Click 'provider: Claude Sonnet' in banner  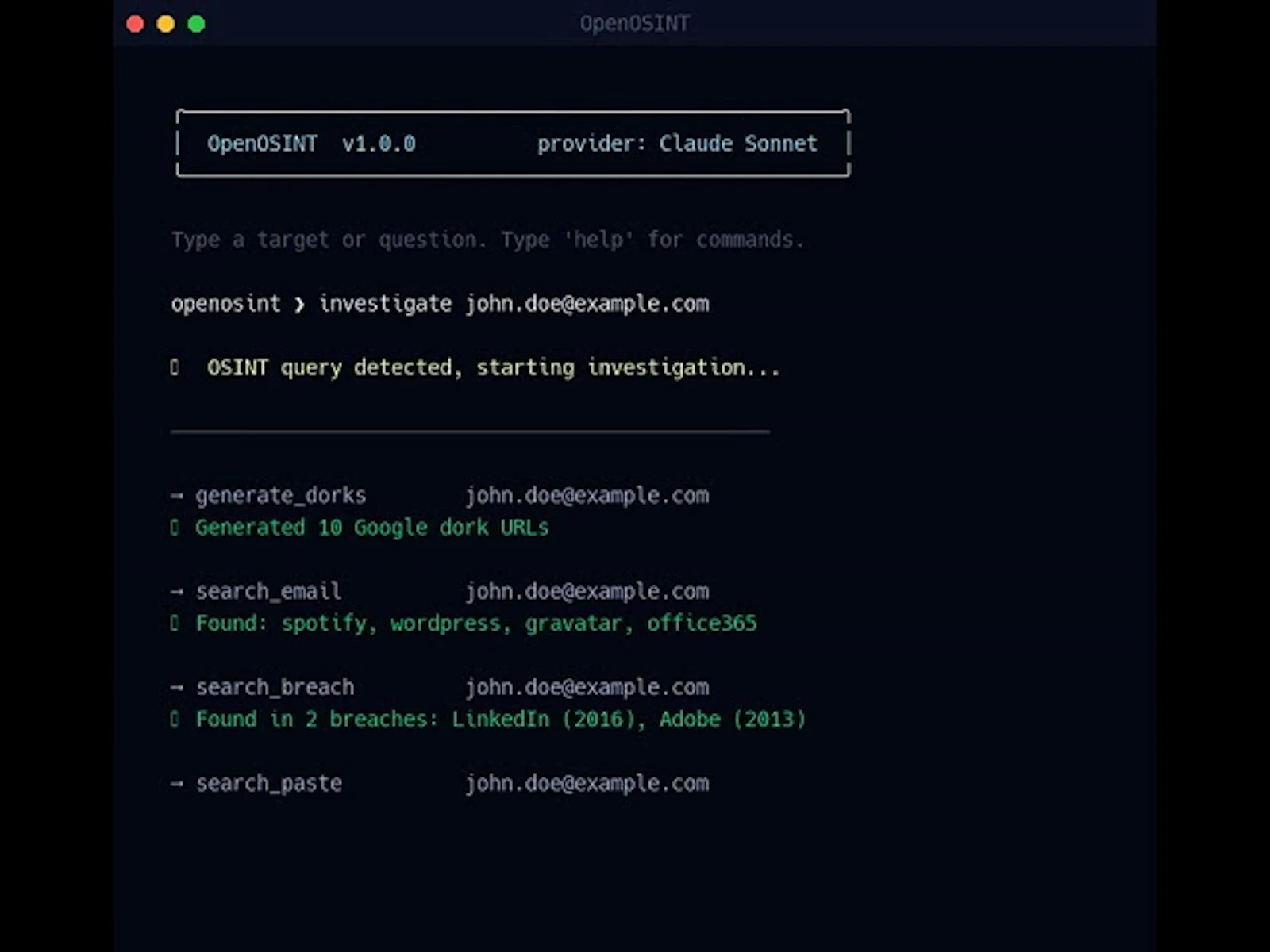(677, 144)
